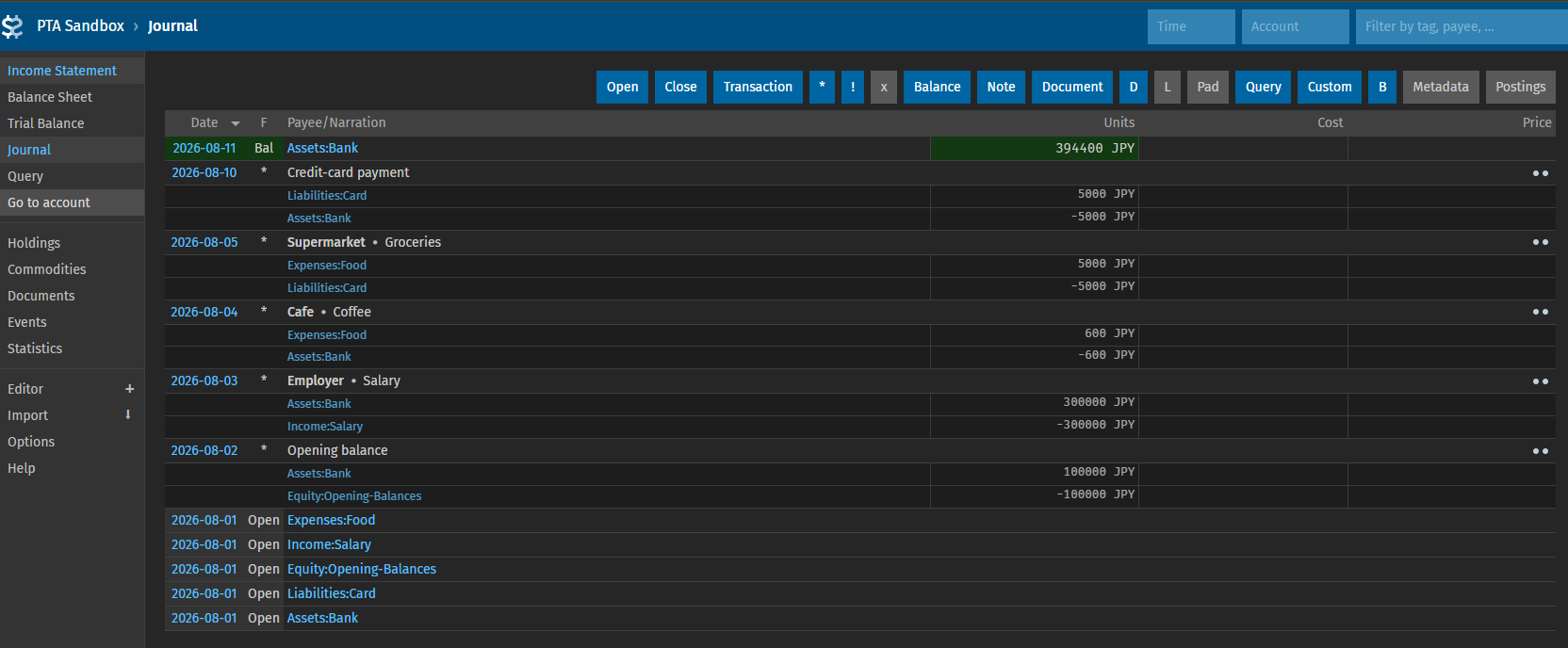This screenshot has width=1568, height=648.
Task: Click the import arrow icon beside Import
Action: point(128,415)
